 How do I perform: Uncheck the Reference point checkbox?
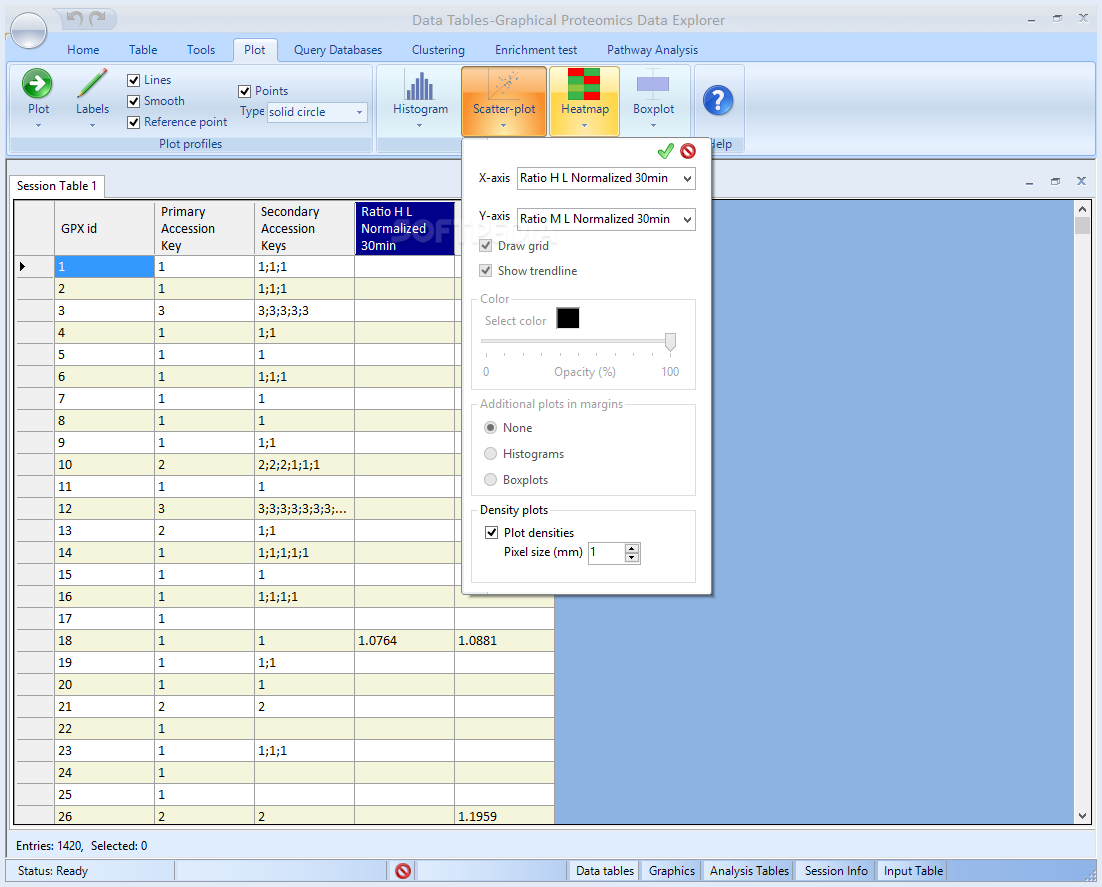click(x=134, y=122)
